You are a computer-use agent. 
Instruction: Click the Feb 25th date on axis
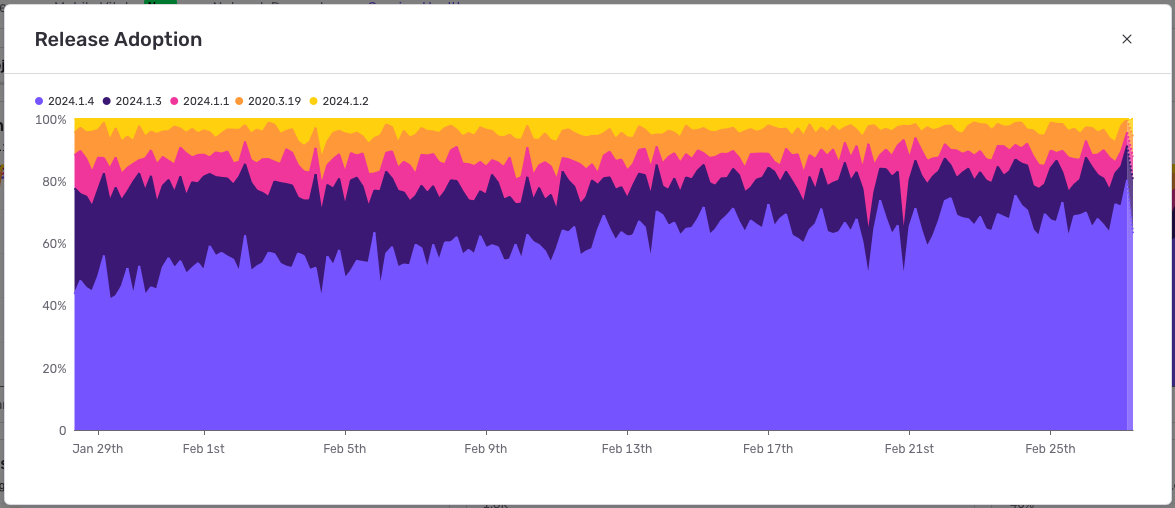[x=1050, y=449]
